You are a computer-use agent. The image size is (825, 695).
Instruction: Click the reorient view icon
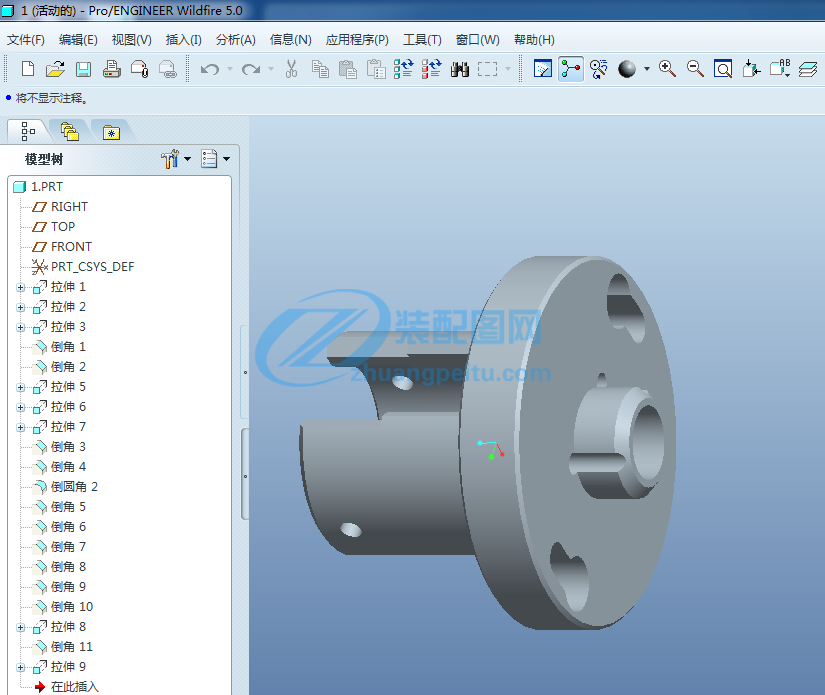[x=751, y=69]
